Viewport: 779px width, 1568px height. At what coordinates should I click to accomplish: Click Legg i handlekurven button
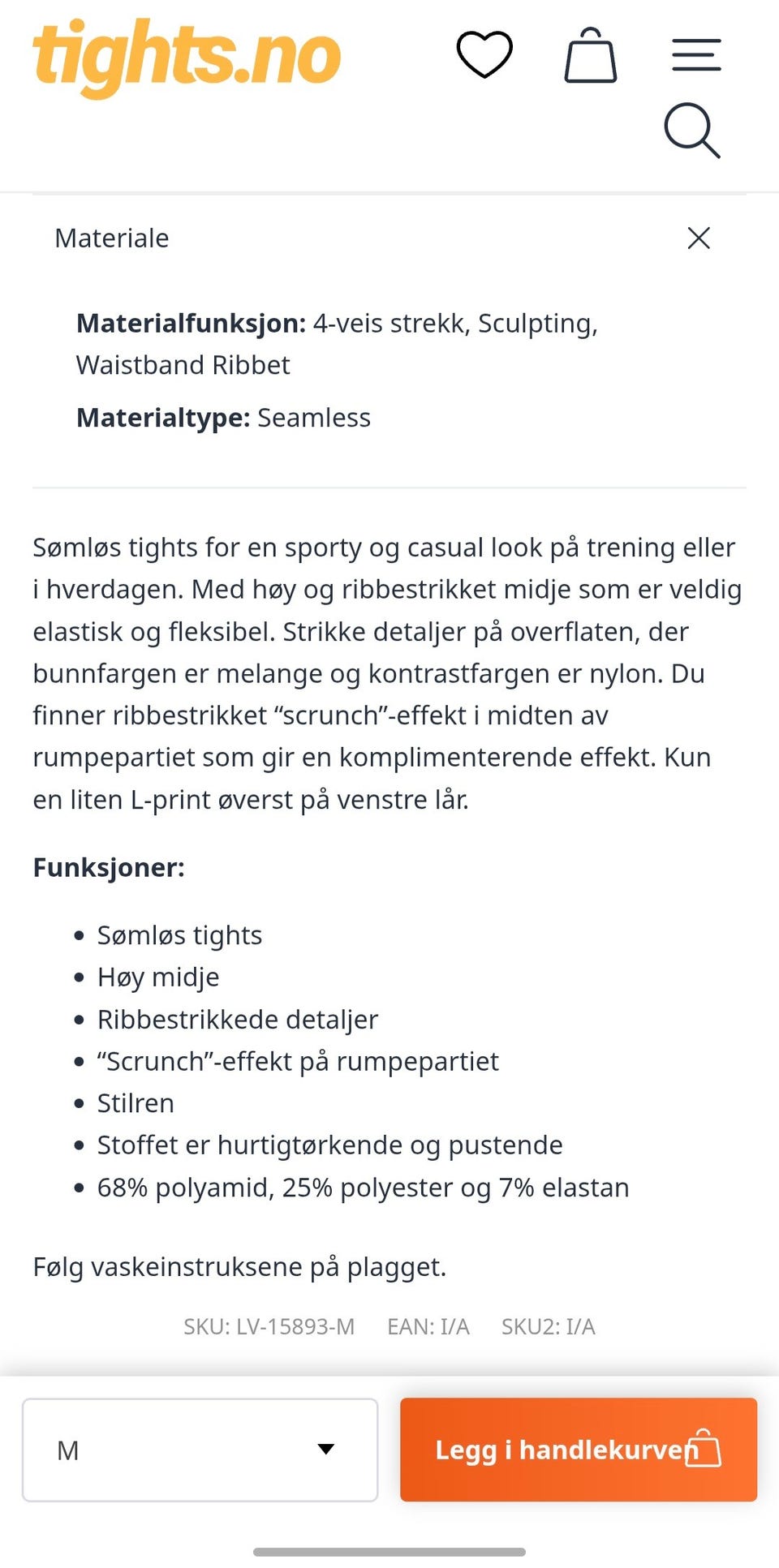(578, 1450)
